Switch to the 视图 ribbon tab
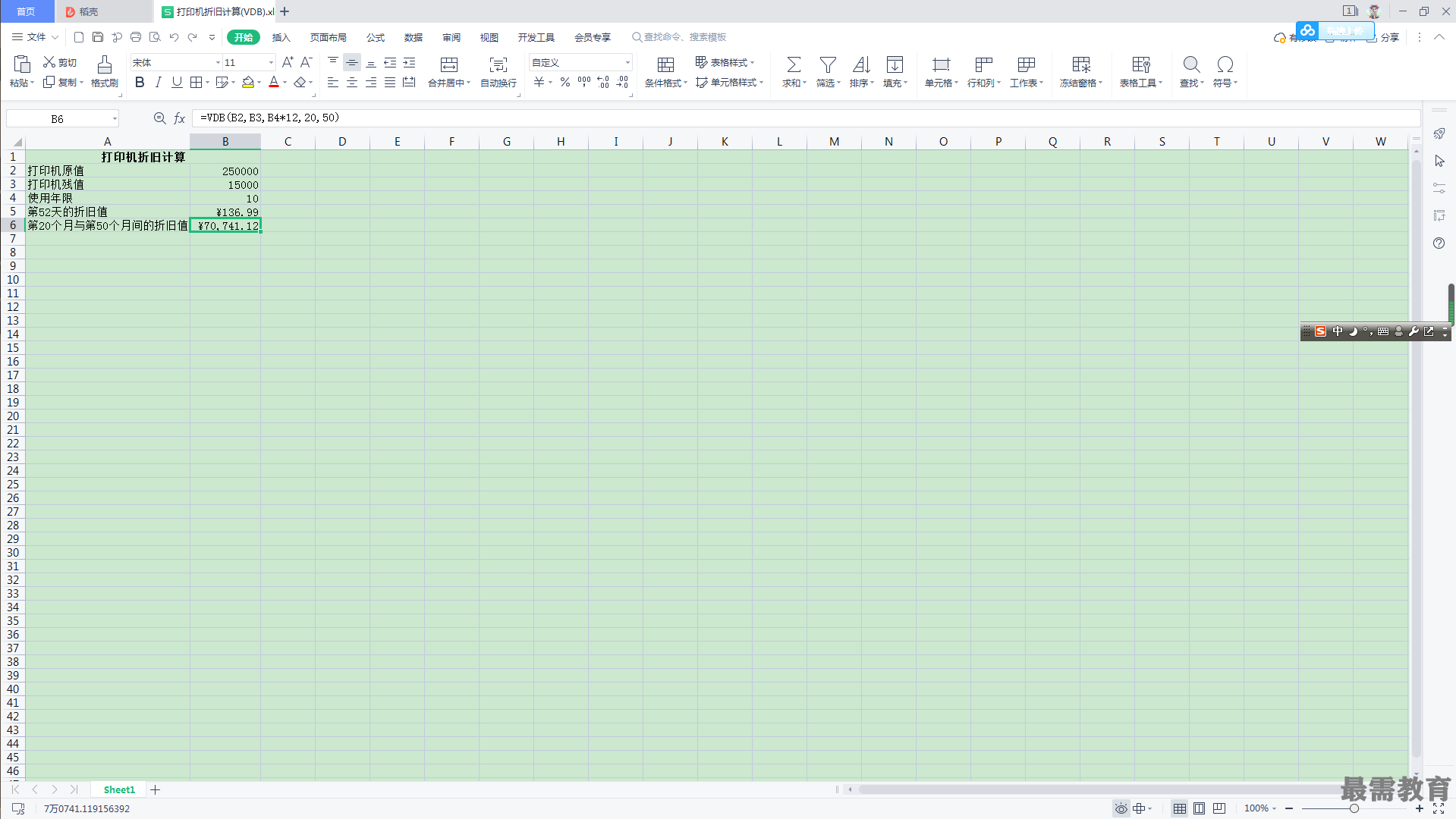 [x=489, y=37]
